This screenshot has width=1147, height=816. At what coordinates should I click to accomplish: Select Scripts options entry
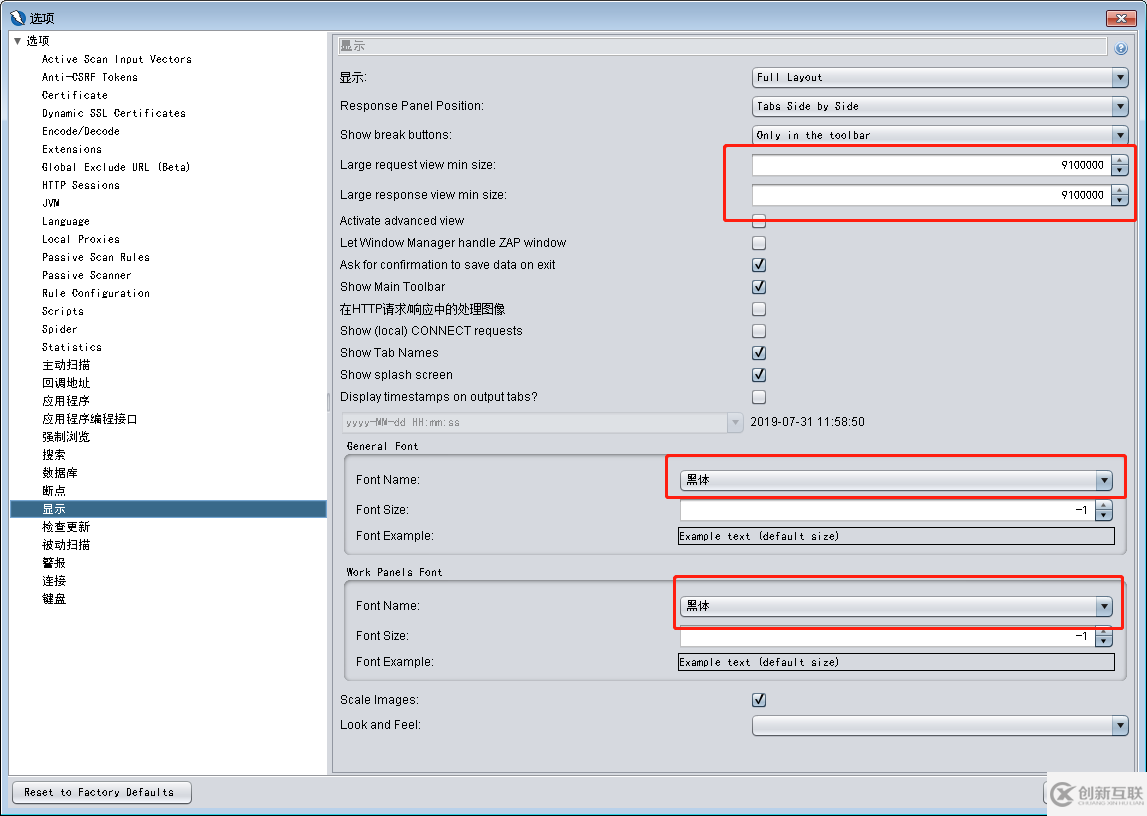pyautogui.click(x=63, y=311)
